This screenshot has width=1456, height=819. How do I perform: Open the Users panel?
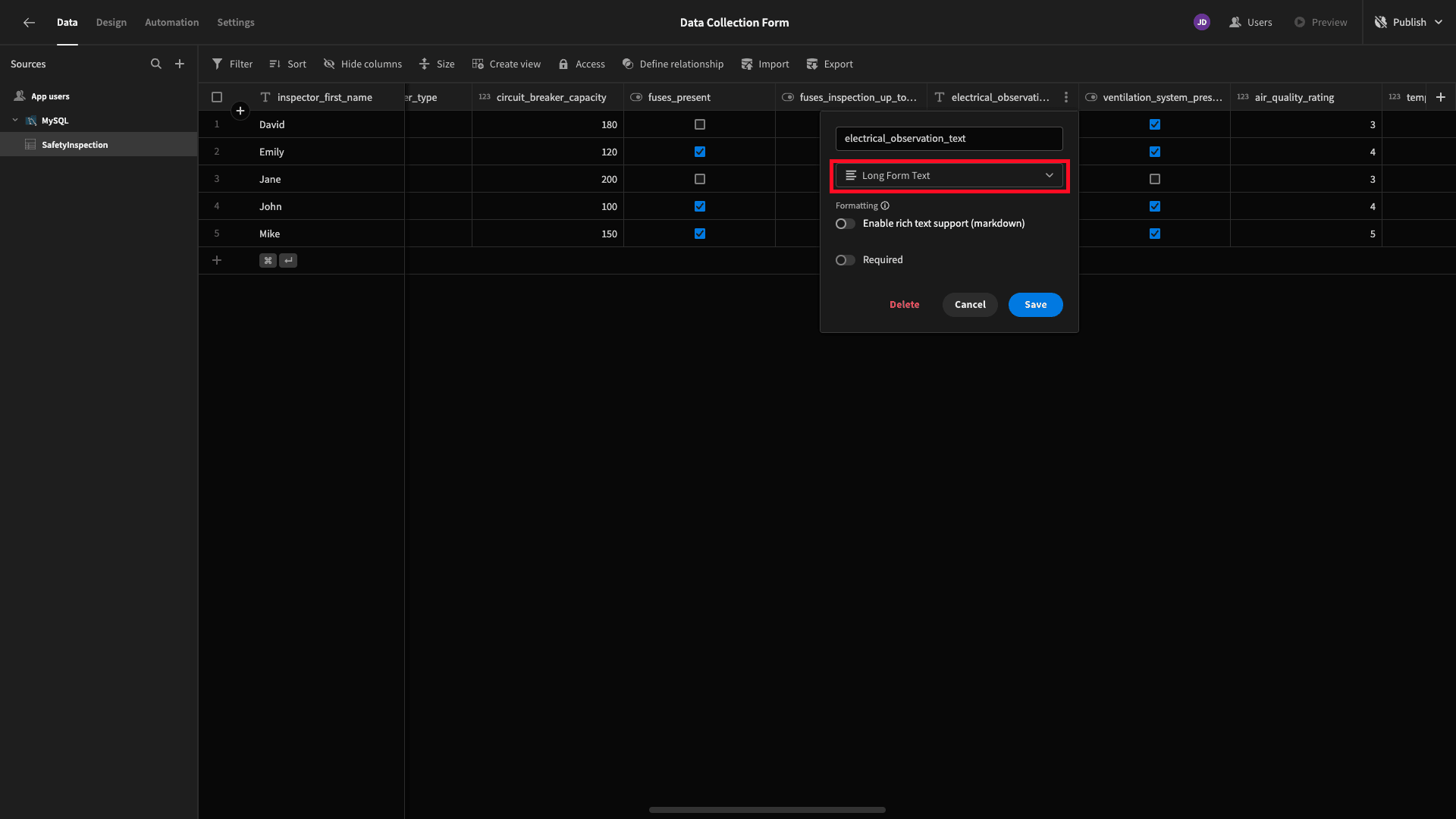pos(1251,23)
